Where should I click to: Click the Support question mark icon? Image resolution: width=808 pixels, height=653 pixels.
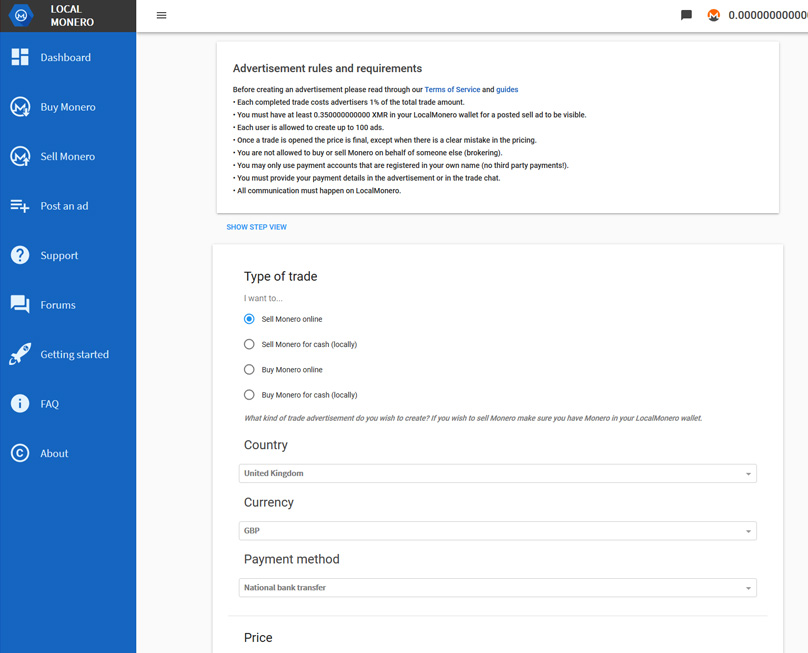coord(20,255)
